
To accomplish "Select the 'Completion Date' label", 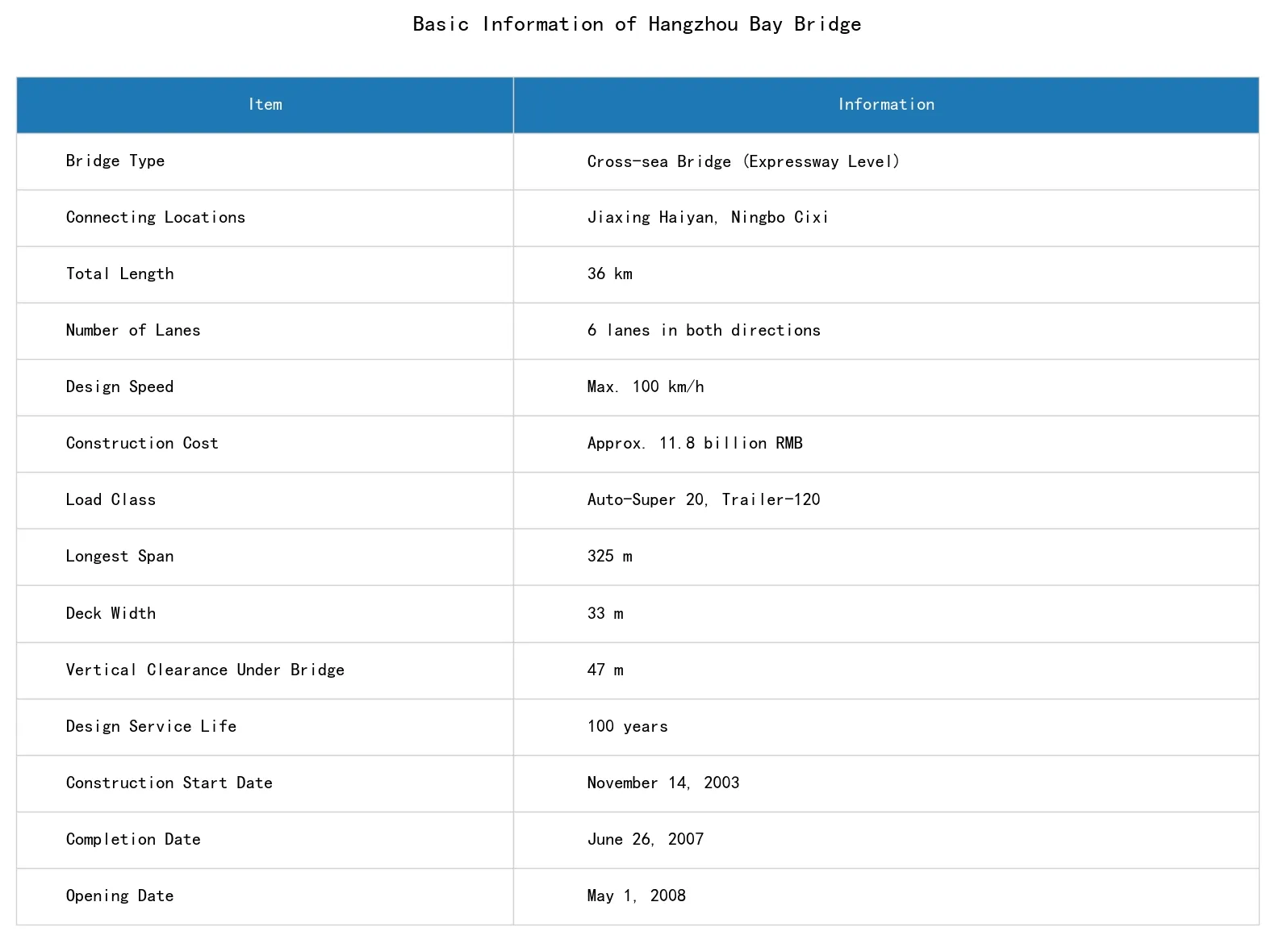I will [133, 840].
